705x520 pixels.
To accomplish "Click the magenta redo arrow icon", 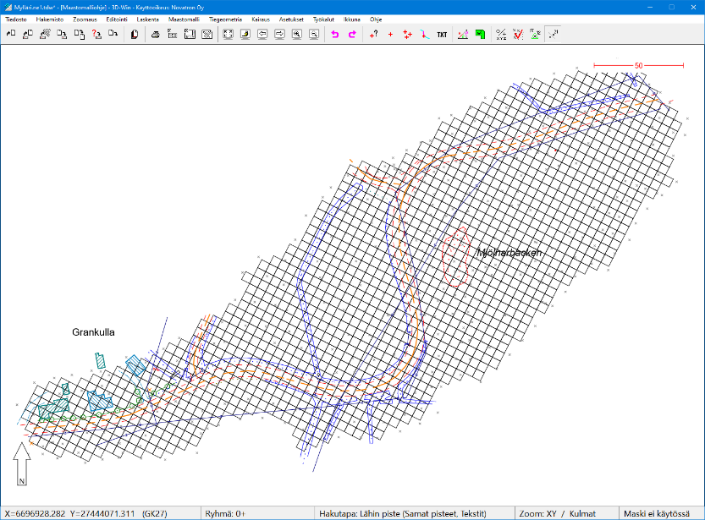I will point(352,34).
